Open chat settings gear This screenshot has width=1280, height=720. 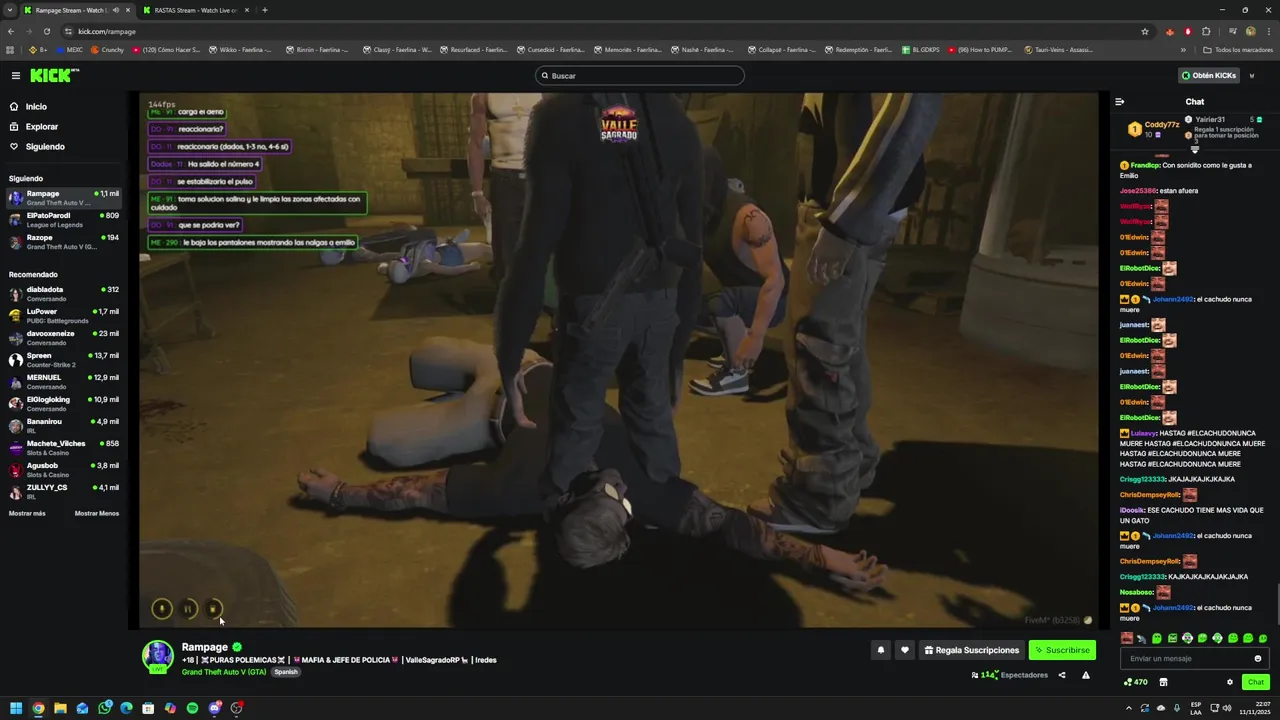point(1230,682)
